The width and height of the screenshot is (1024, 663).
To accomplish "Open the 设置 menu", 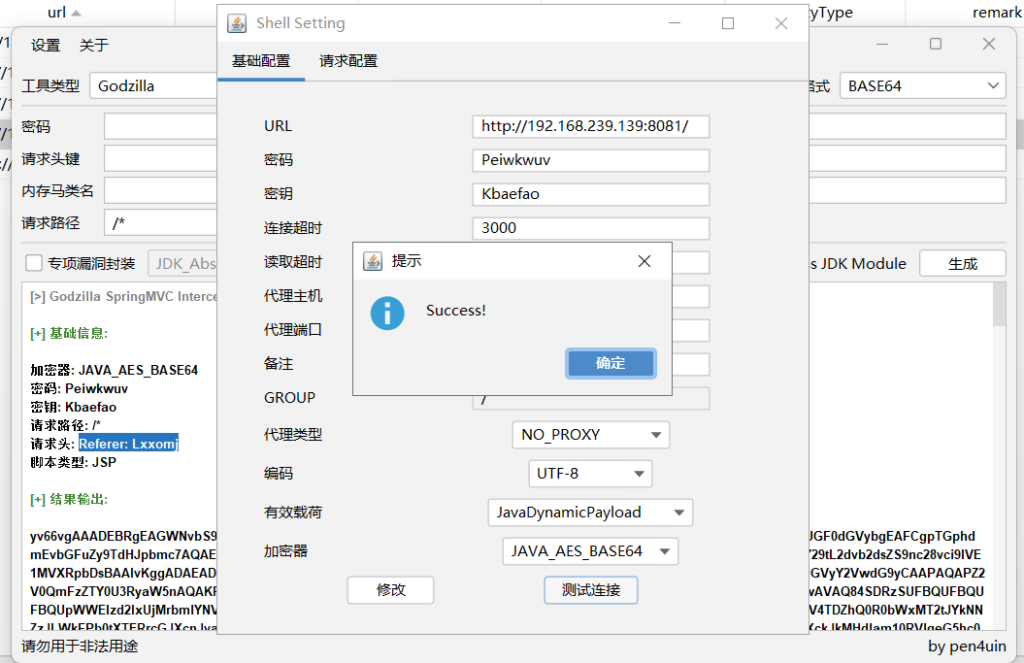I will (45, 45).
